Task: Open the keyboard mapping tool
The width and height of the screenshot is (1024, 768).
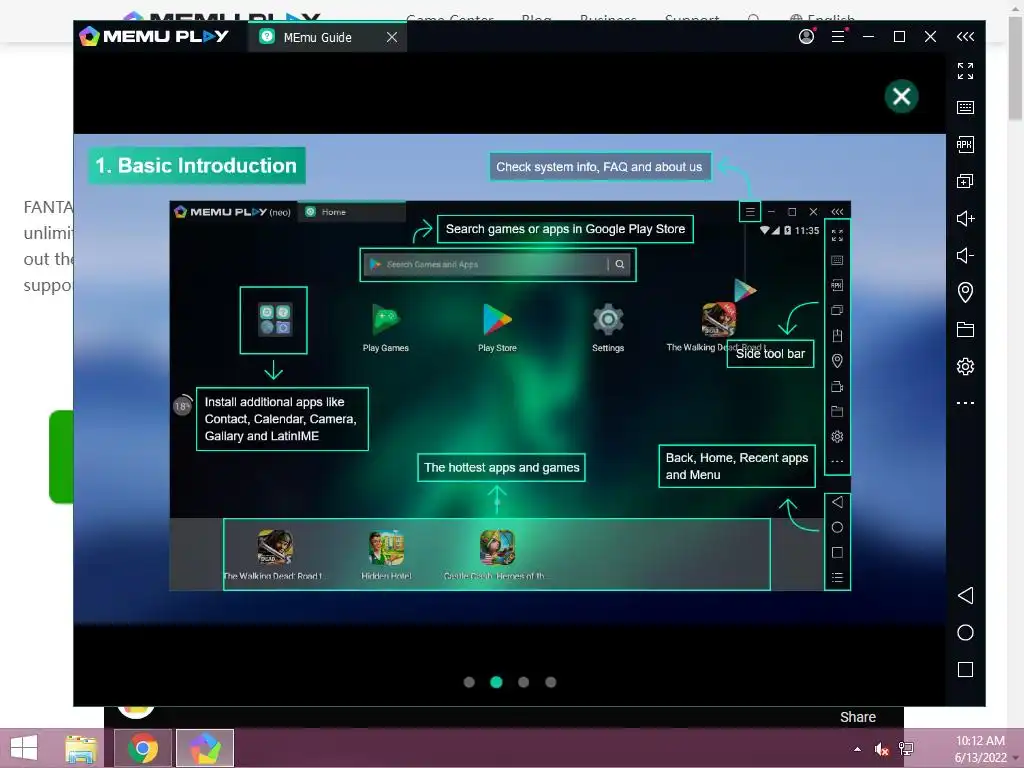Action: 965,107
